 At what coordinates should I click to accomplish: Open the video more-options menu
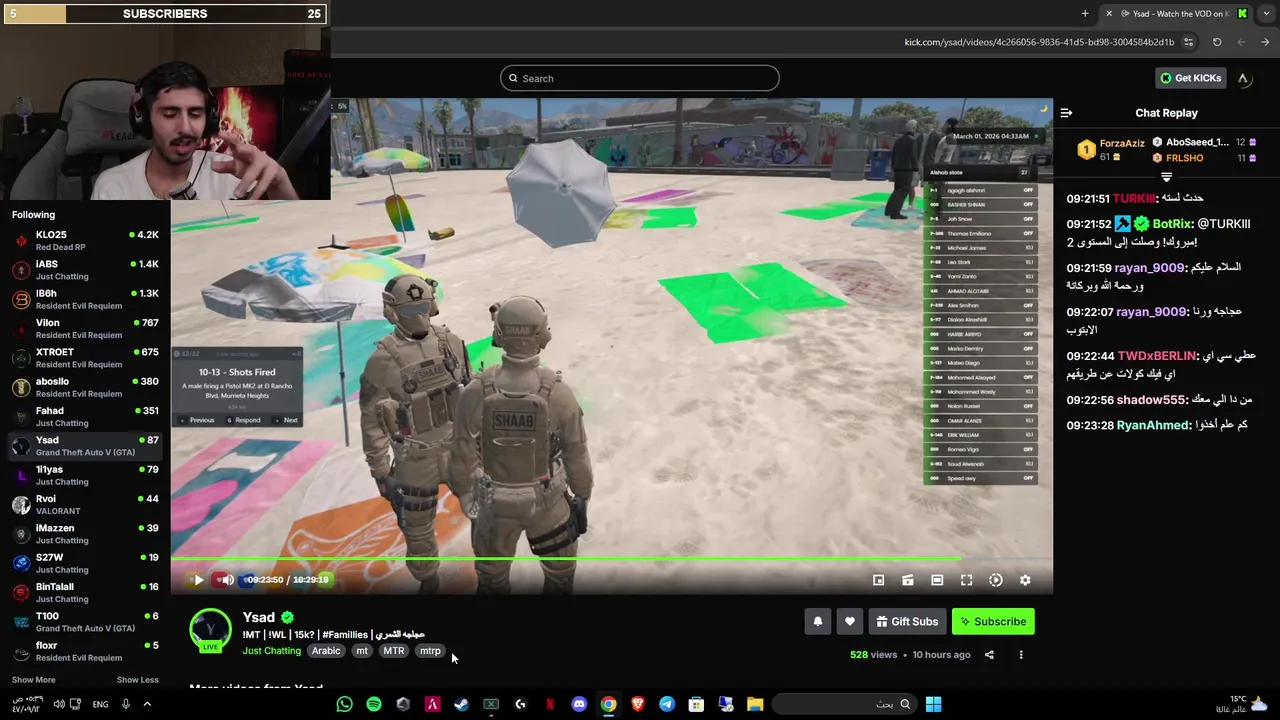[x=1021, y=655]
